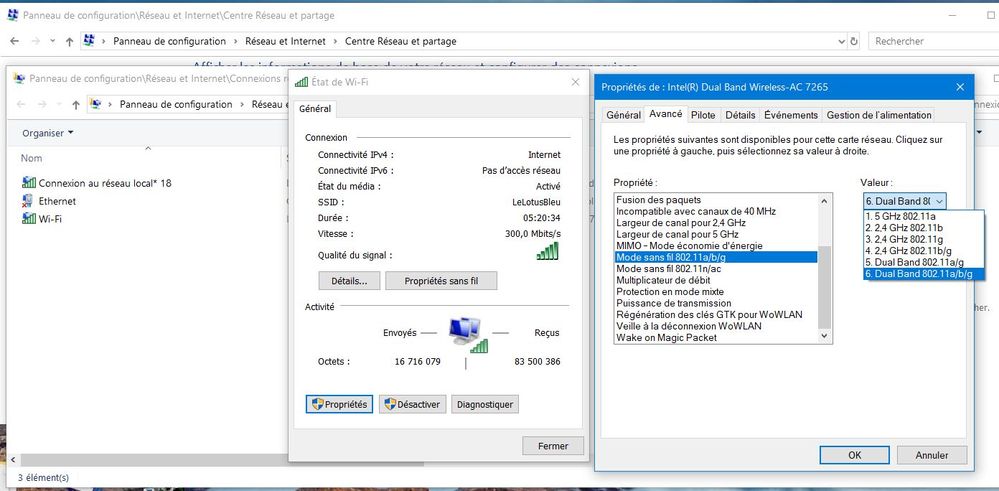Select the Ethernet connection icon

point(28,201)
